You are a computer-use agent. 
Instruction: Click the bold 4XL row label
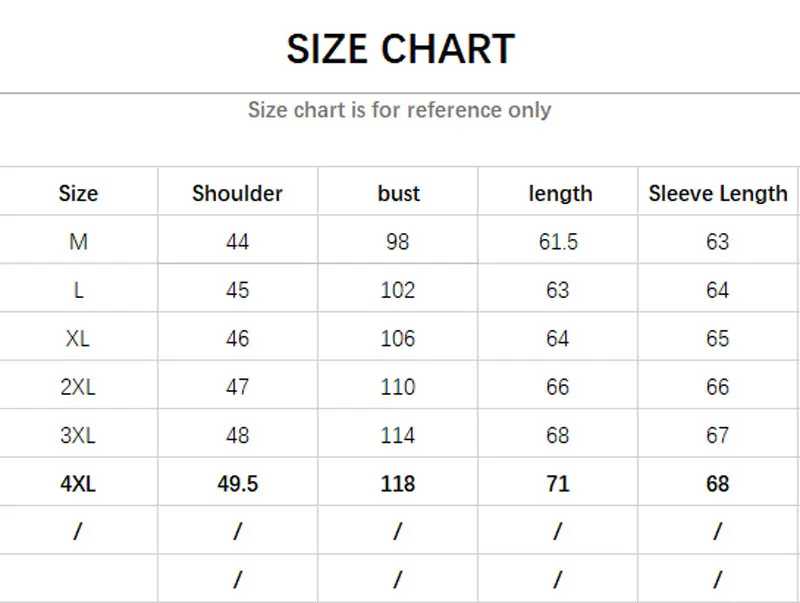point(78,484)
